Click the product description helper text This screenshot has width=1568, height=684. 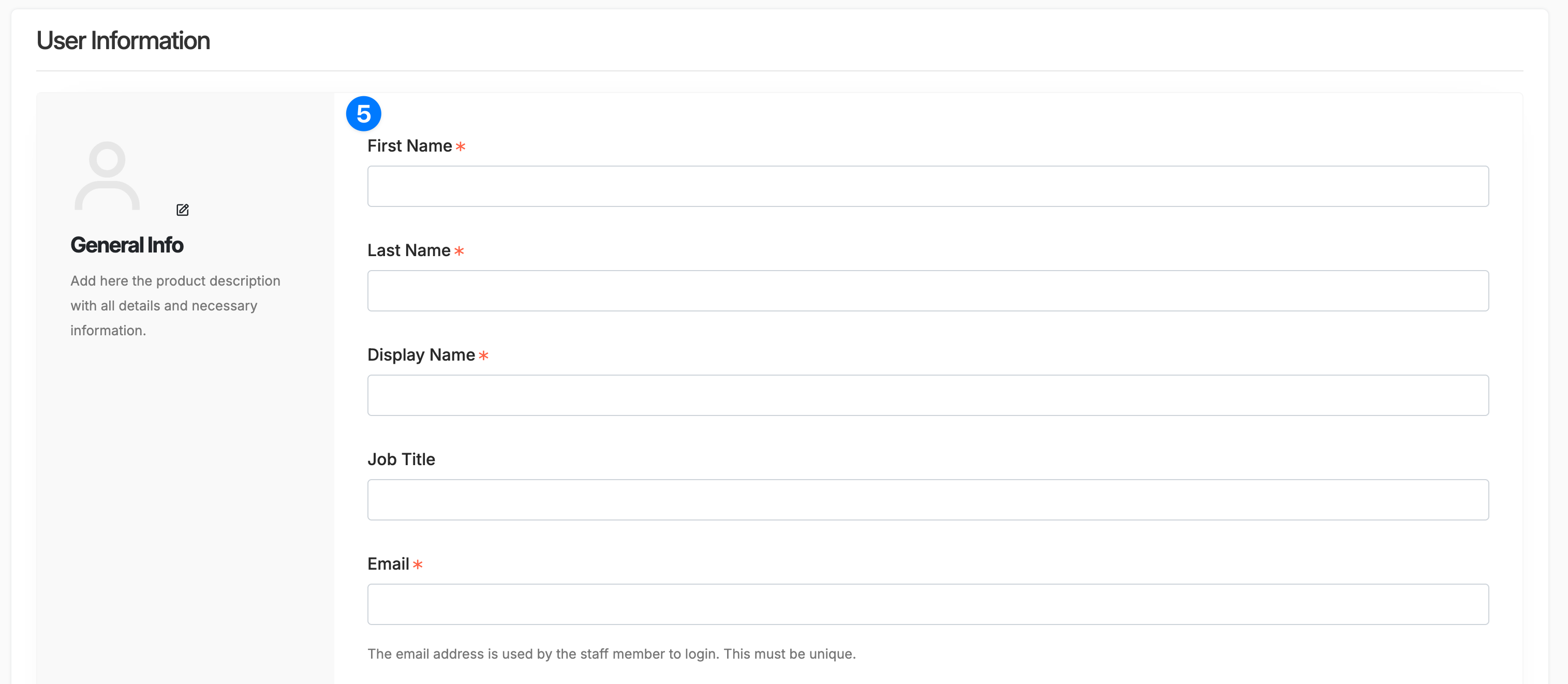click(175, 305)
